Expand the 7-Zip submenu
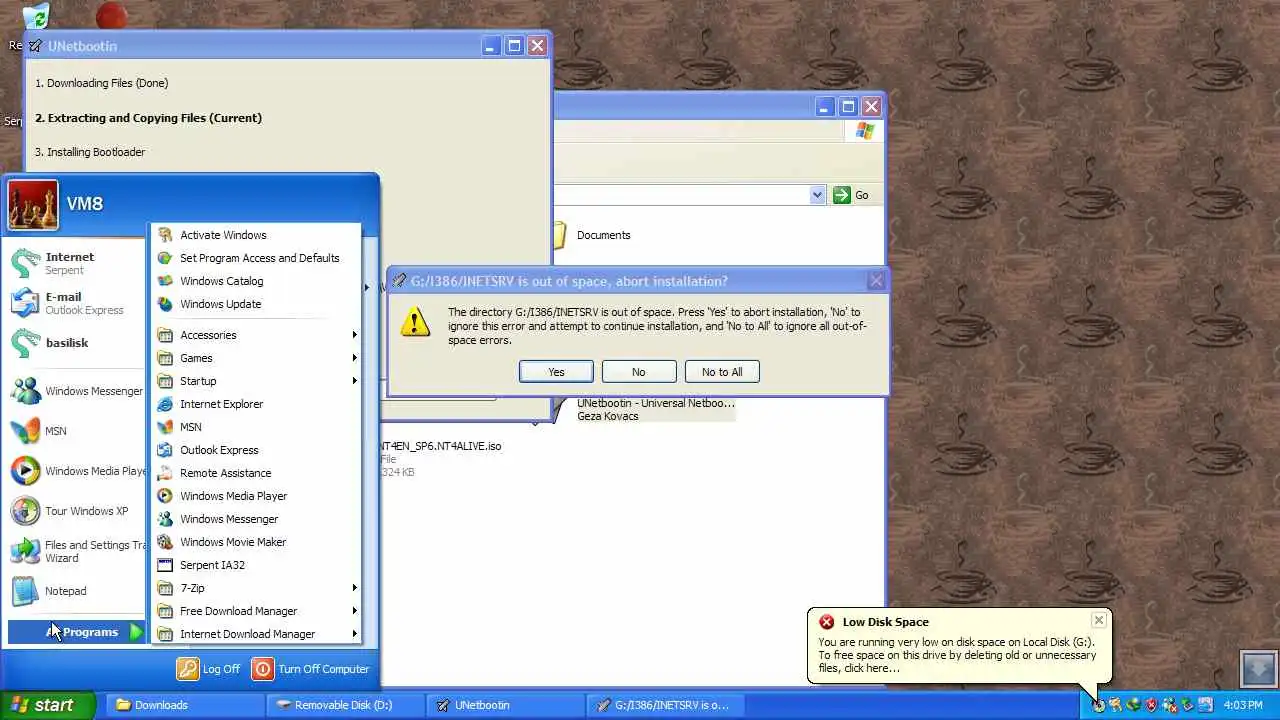The height and width of the screenshot is (720, 1280). click(x=256, y=588)
